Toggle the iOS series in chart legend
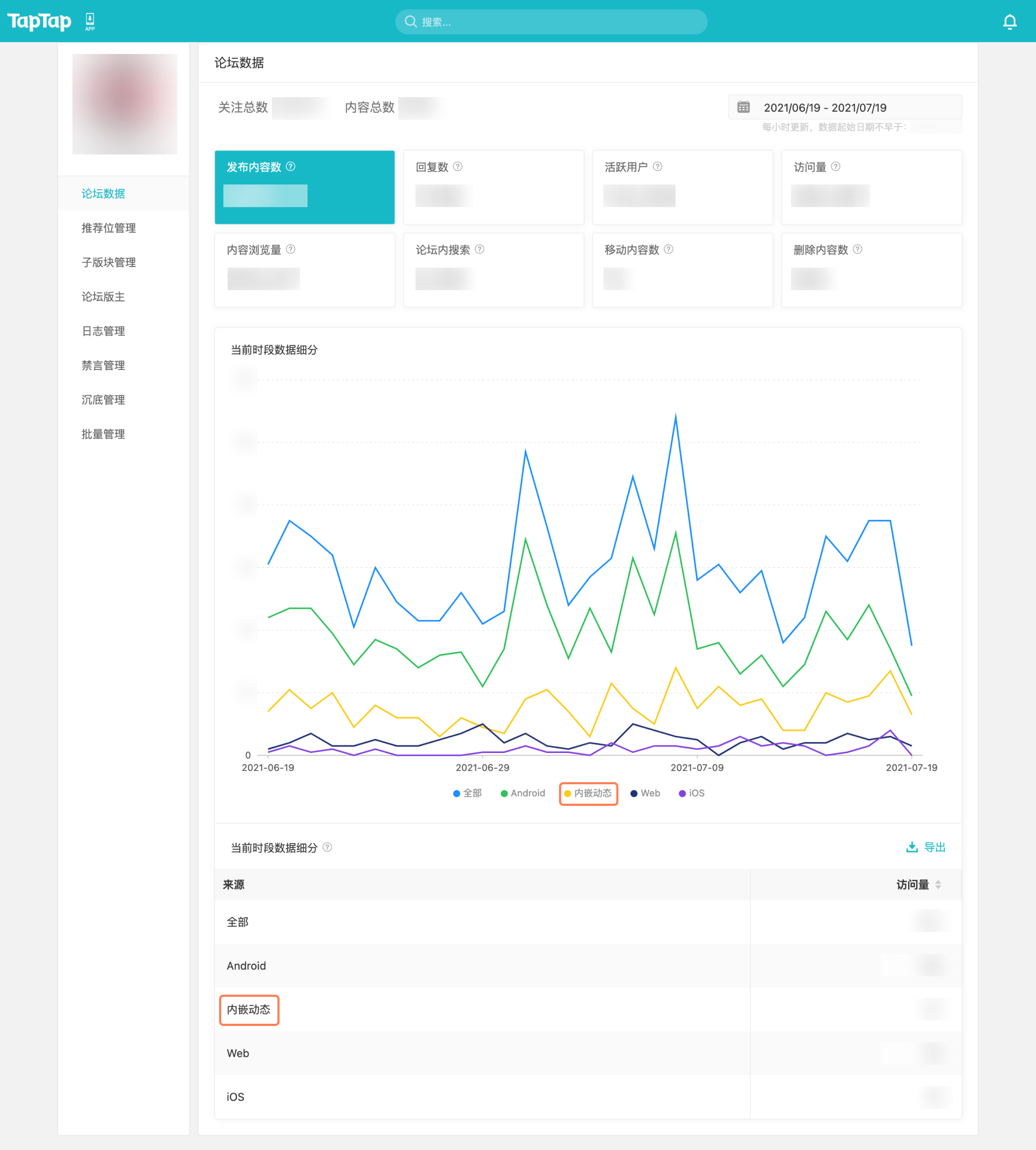 pyautogui.click(x=692, y=793)
